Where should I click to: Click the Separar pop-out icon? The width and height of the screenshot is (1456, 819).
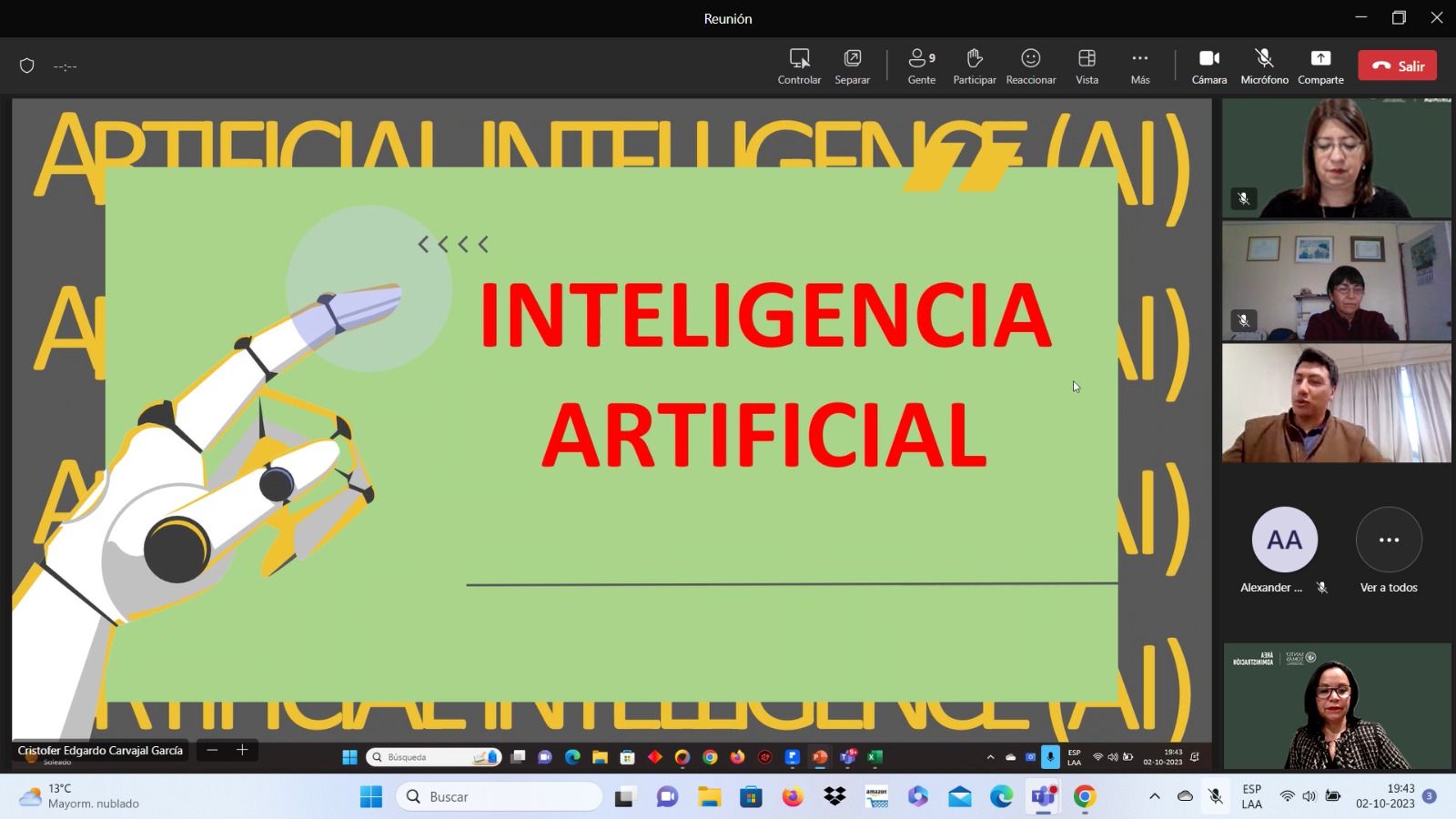tap(853, 66)
